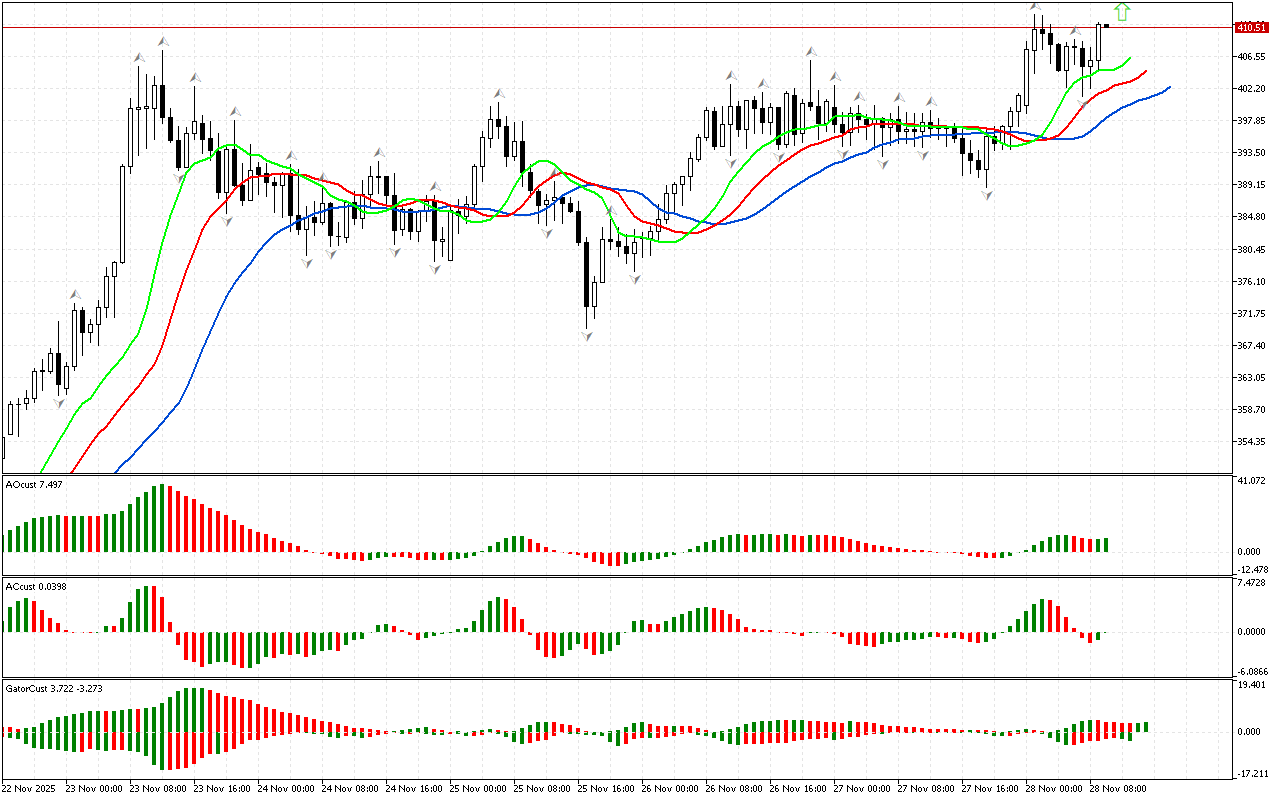
Task: Click the 25 Nov 16:00 time axis label
Action: 605,788
